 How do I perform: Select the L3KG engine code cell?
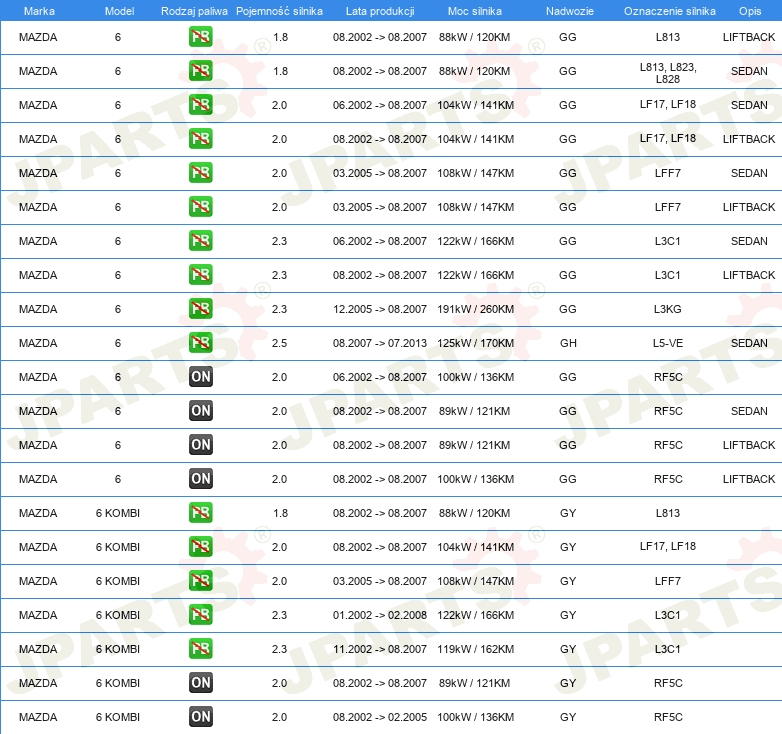pyautogui.click(x=667, y=309)
